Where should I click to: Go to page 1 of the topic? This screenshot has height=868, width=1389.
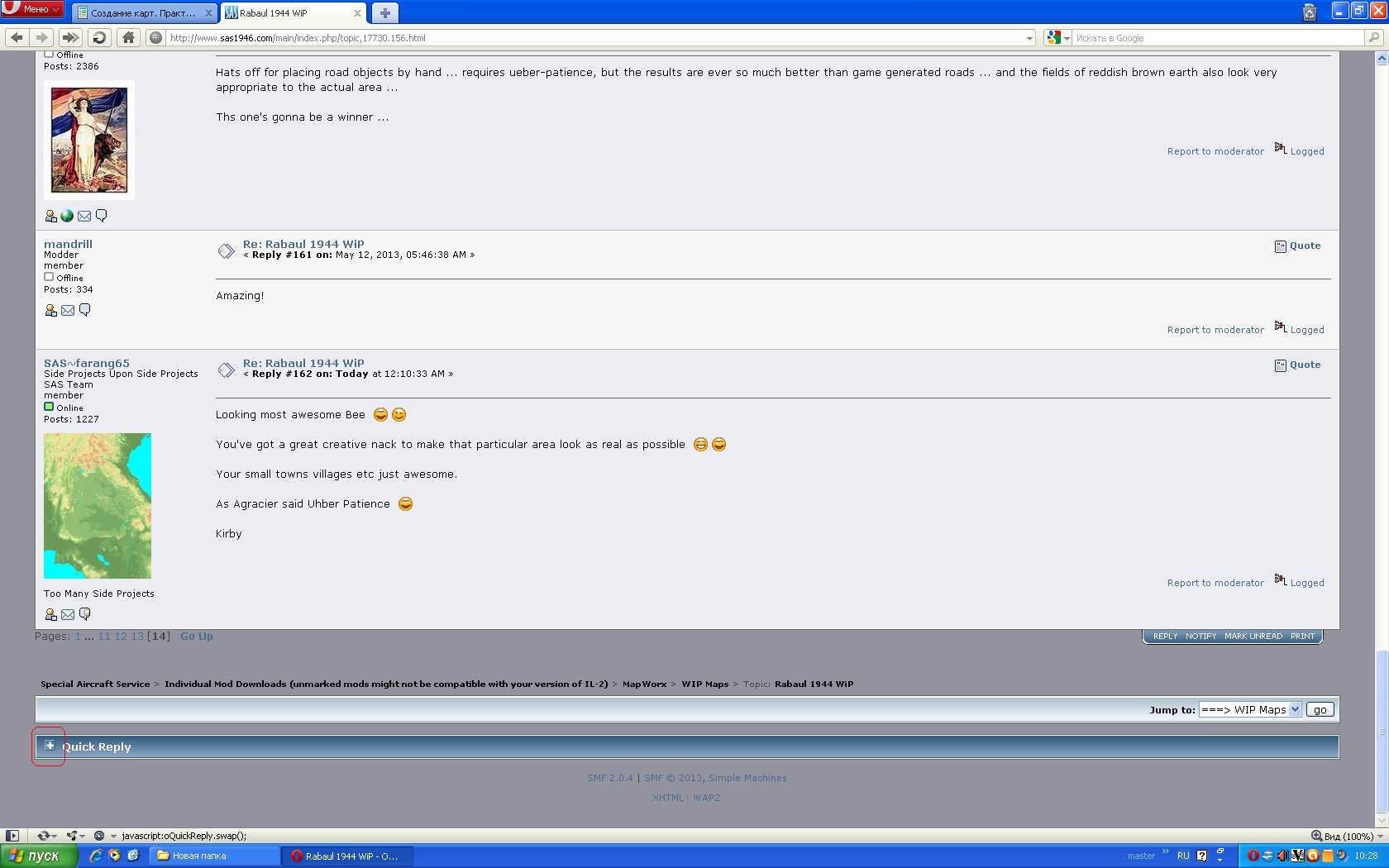pos(78,637)
